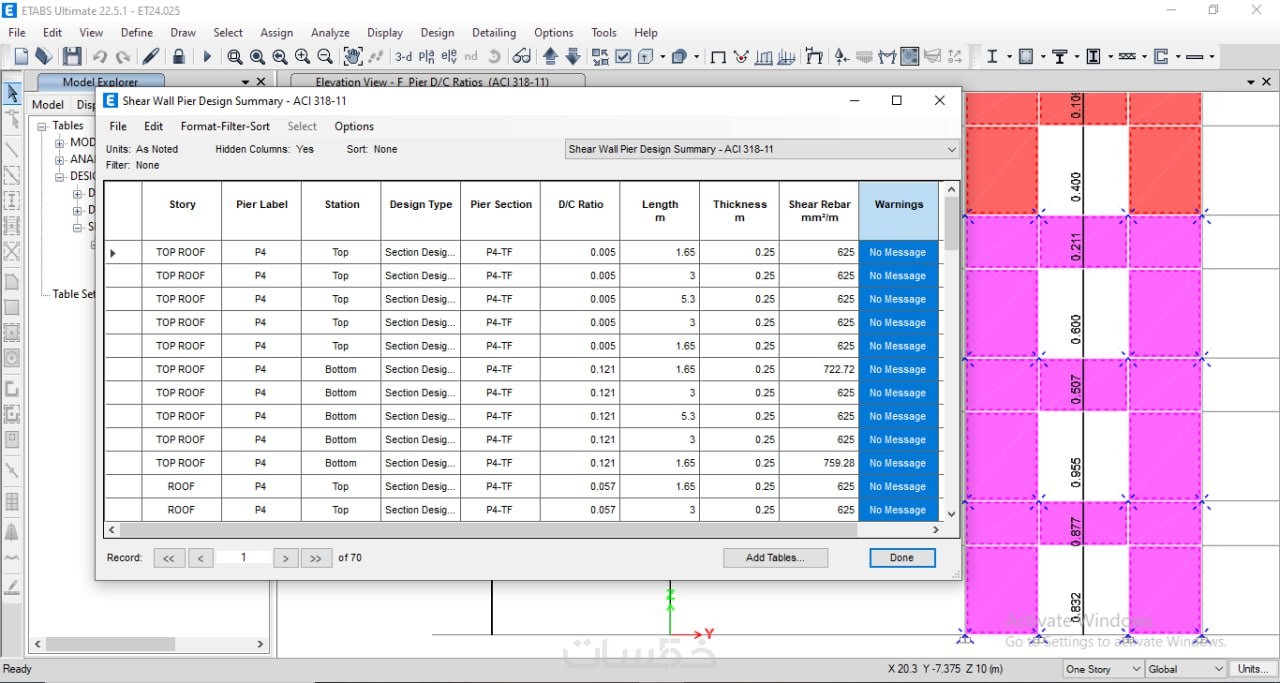This screenshot has height=683, width=1280.
Task: Click the Pan hand tool icon
Action: [352, 57]
